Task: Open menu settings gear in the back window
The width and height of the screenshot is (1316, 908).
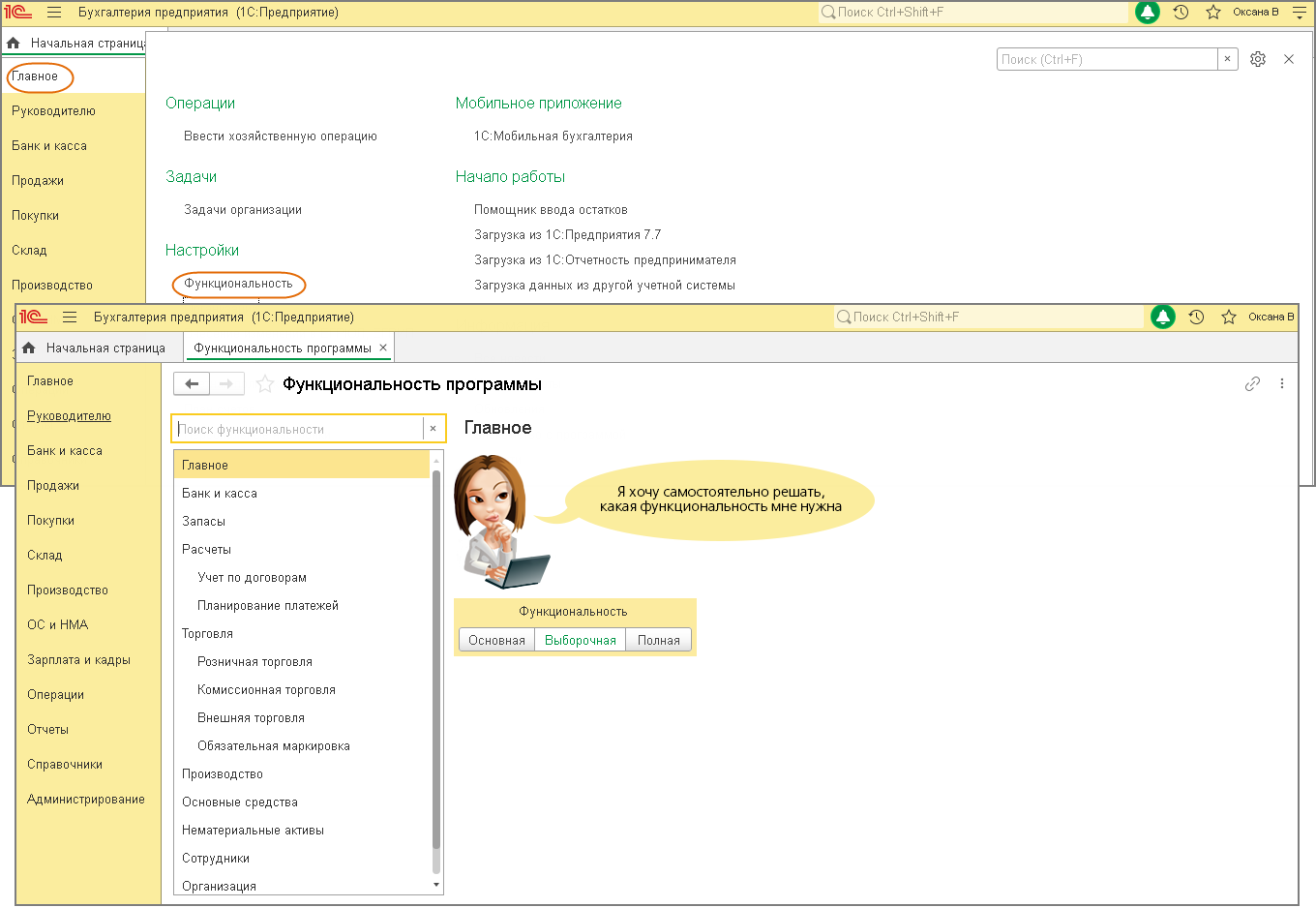Action: [x=1258, y=59]
